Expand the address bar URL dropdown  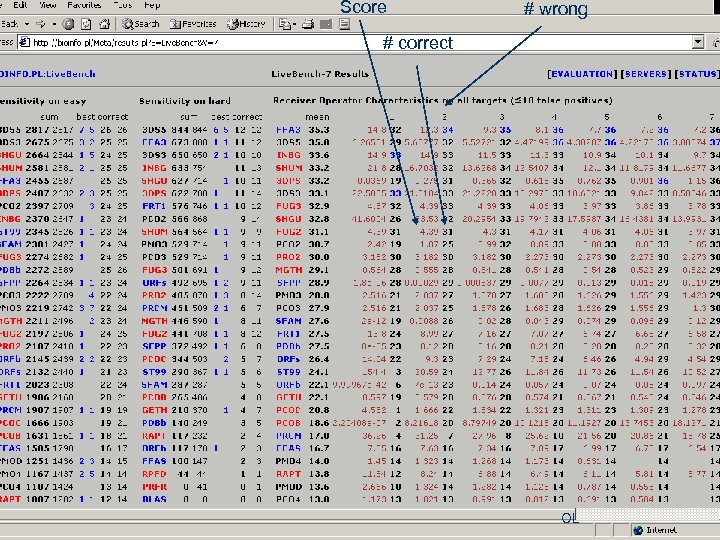(698, 43)
